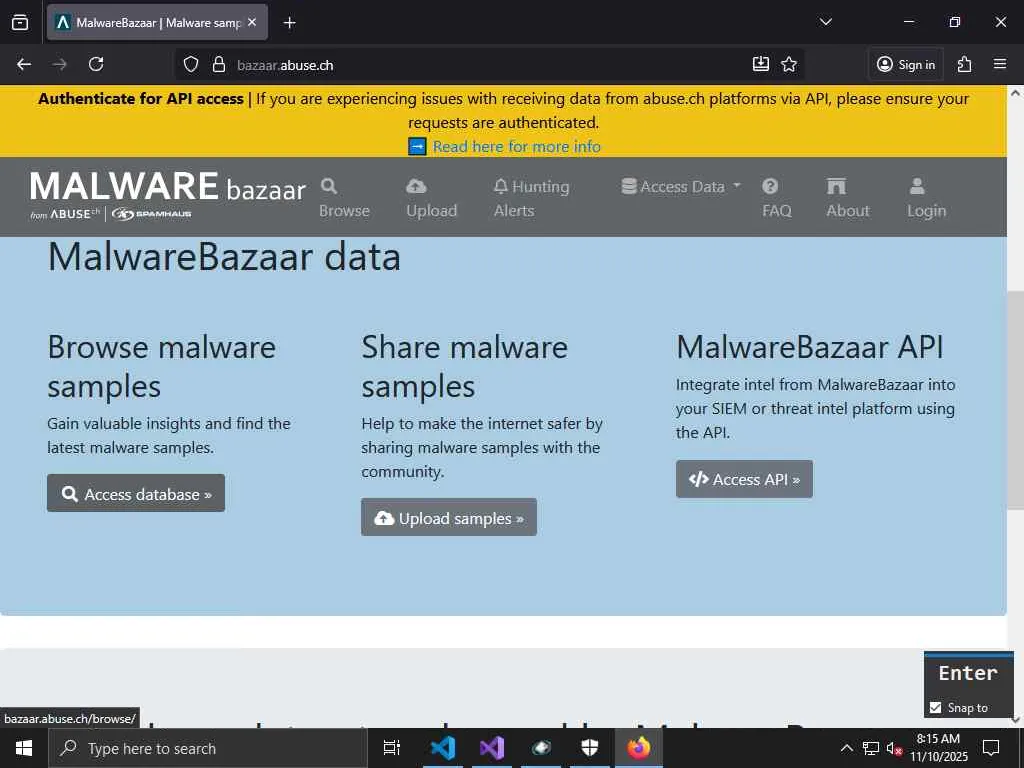Open the extensions puzzle icon
Image resolution: width=1024 pixels, height=768 pixels.
coord(965,64)
